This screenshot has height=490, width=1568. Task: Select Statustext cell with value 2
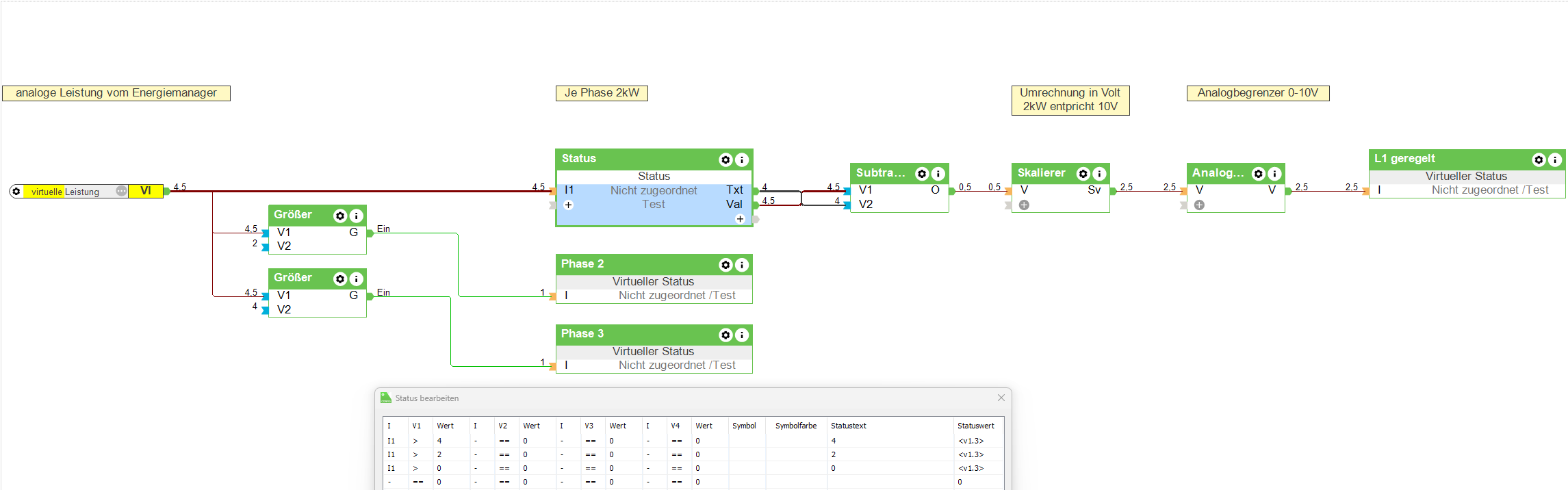coord(890,454)
